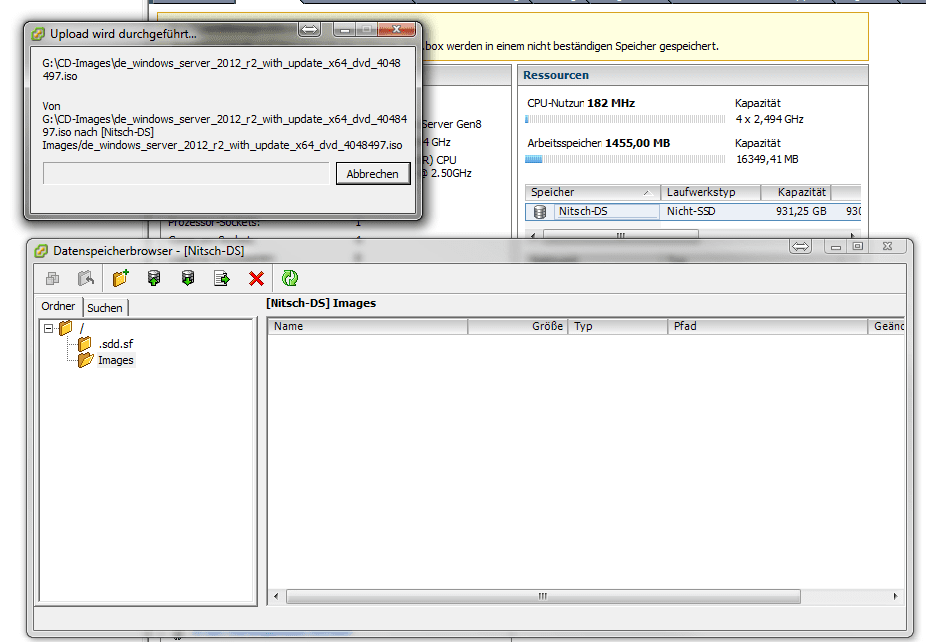926x642 pixels.
Task: Select the Nitsch-DS datastore row
Action: tap(693, 211)
